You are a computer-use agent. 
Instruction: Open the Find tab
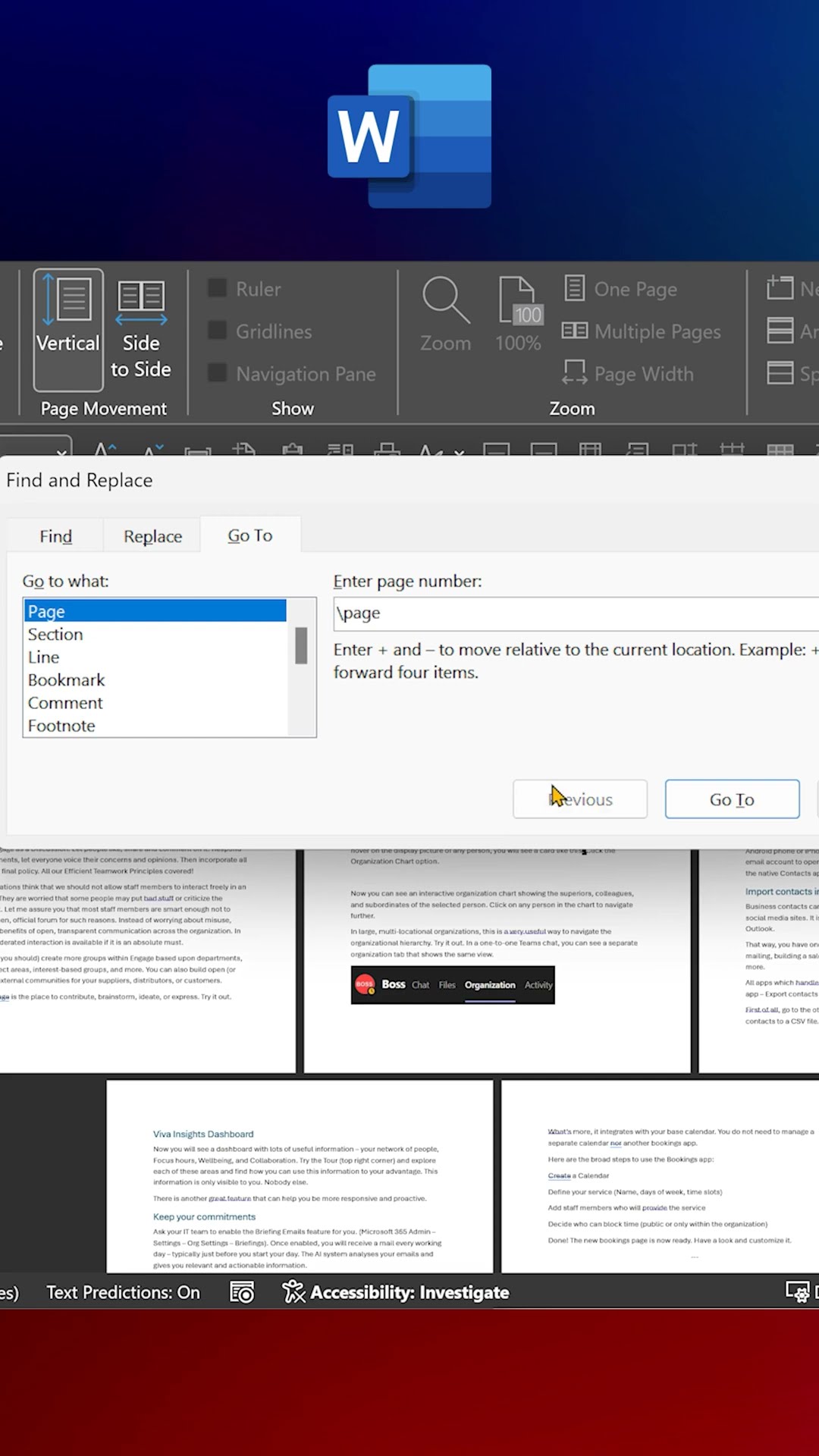pyautogui.click(x=56, y=536)
